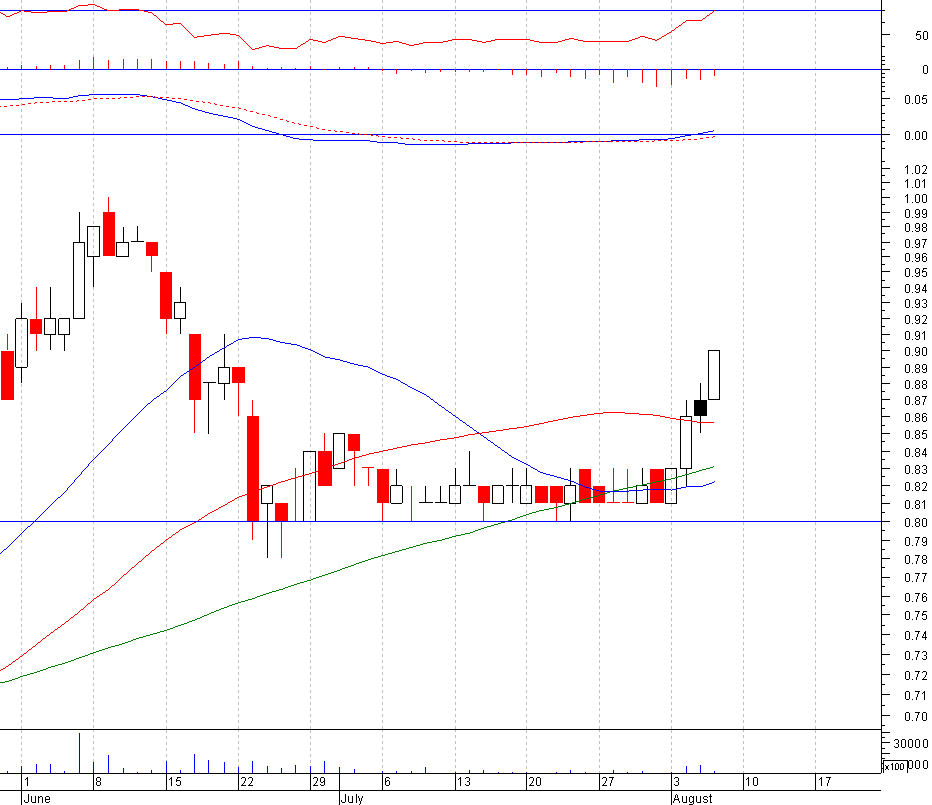Click date label 13 on time axis

[463, 781]
